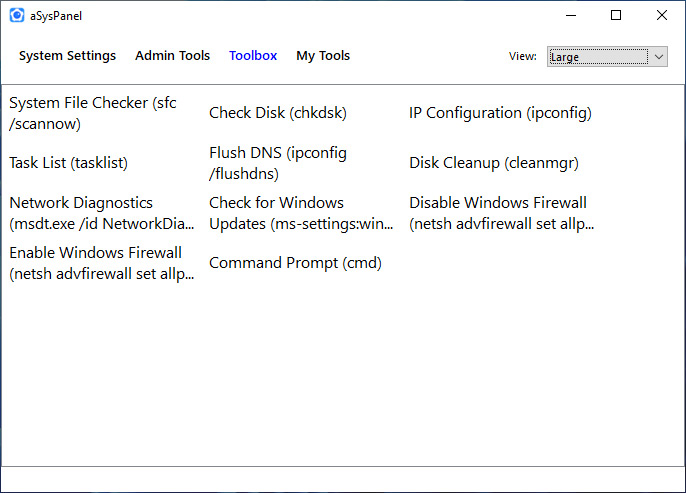This screenshot has width=686, height=493.
Task: Open the System Settings tab
Action: 67,56
